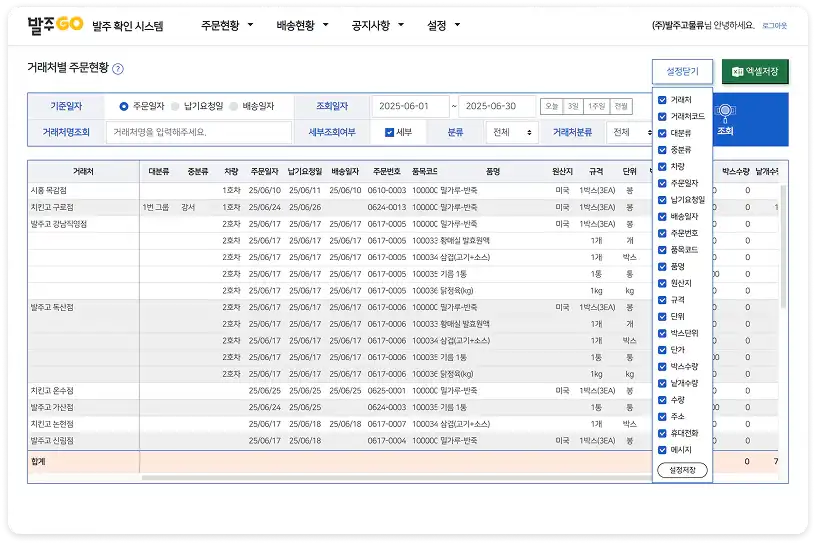Click the table horizontal scrollbar

[396, 477]
